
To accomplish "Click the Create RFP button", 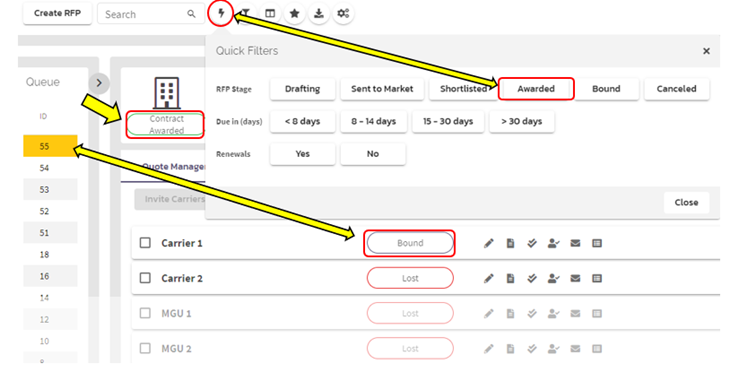I will click(57, 14).
